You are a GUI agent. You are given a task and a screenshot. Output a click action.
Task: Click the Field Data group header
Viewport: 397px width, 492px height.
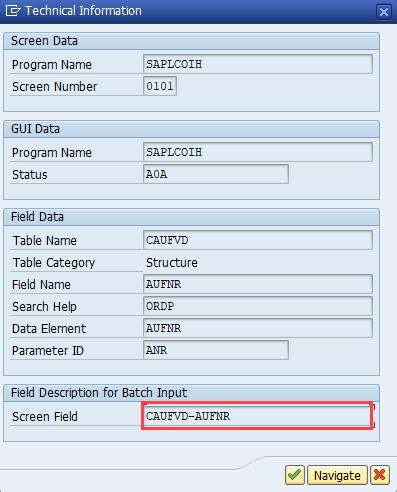(191, 217)
